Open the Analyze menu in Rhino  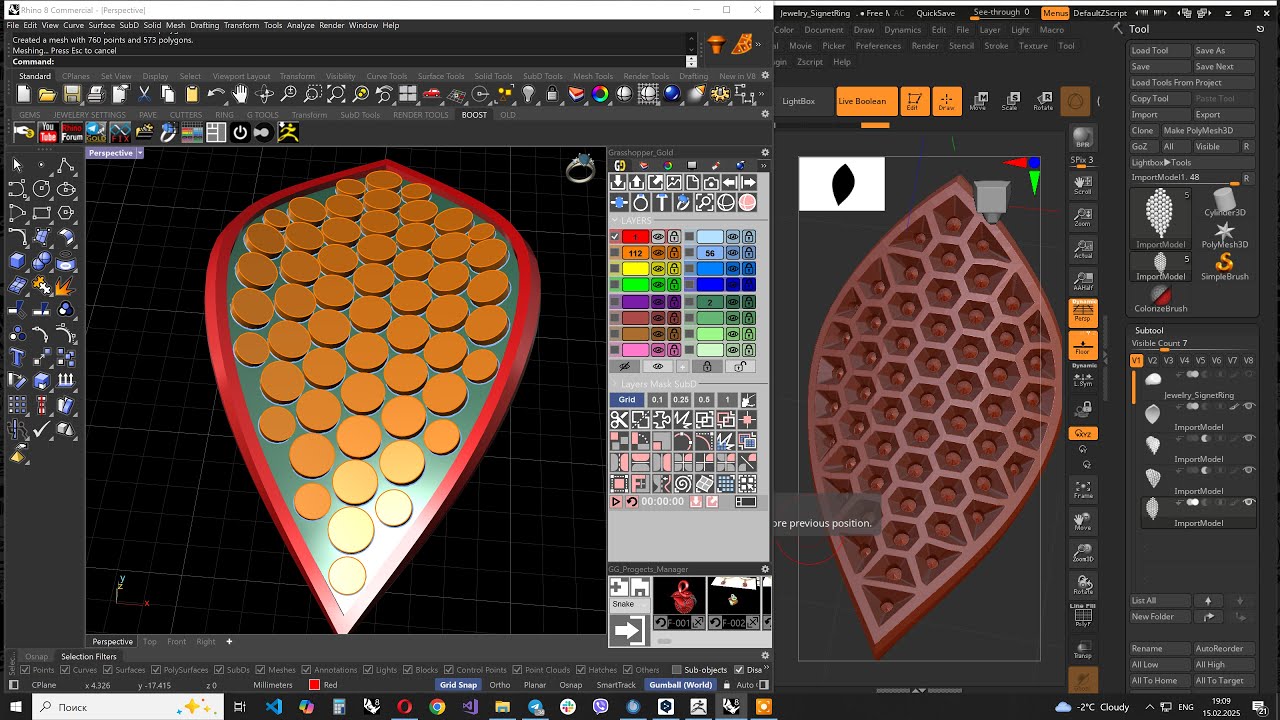click(x=301, y=25)
